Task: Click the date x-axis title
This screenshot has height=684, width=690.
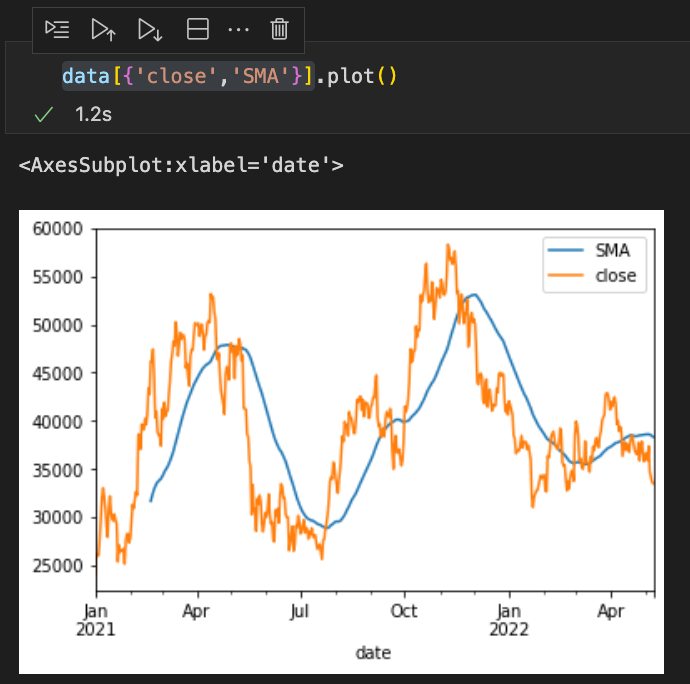Action: (x=373, y=653)
